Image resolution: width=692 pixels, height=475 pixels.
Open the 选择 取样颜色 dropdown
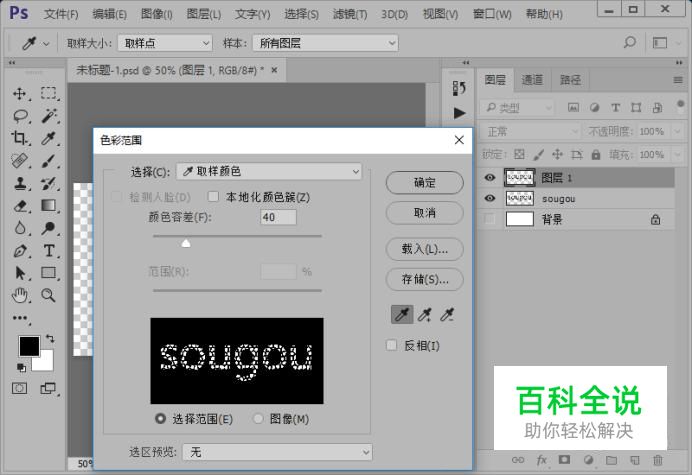(269, 172)
